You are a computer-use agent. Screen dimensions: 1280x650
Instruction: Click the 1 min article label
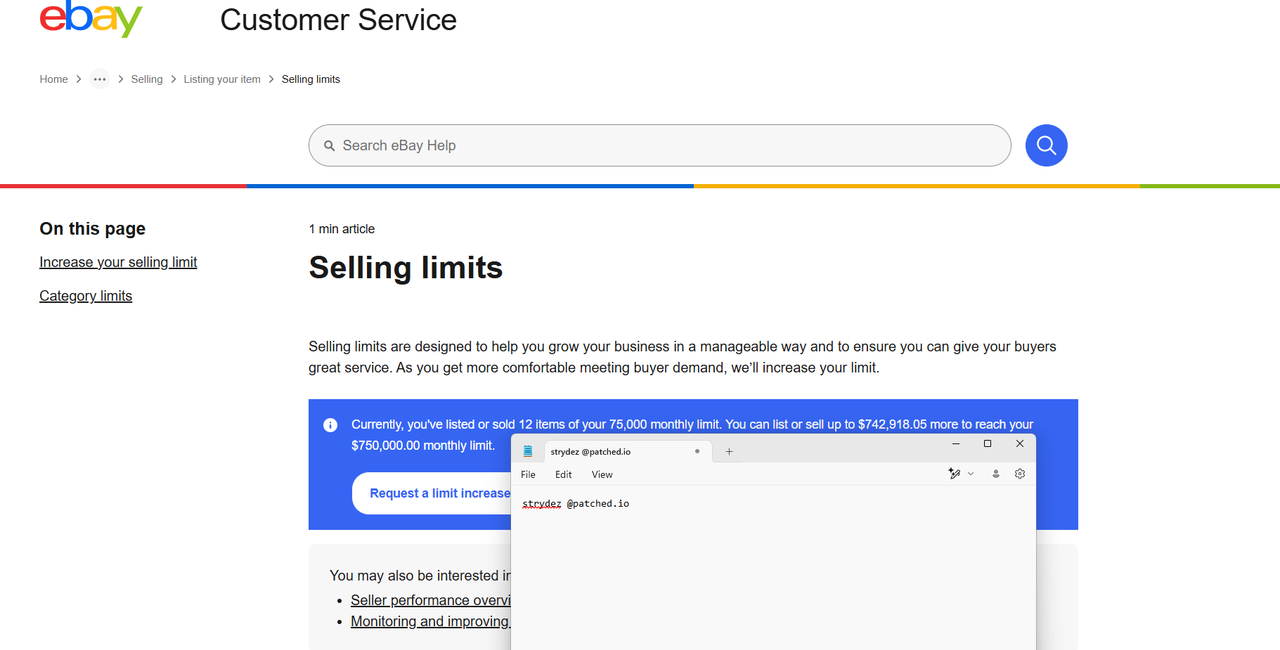pos(342,229)
